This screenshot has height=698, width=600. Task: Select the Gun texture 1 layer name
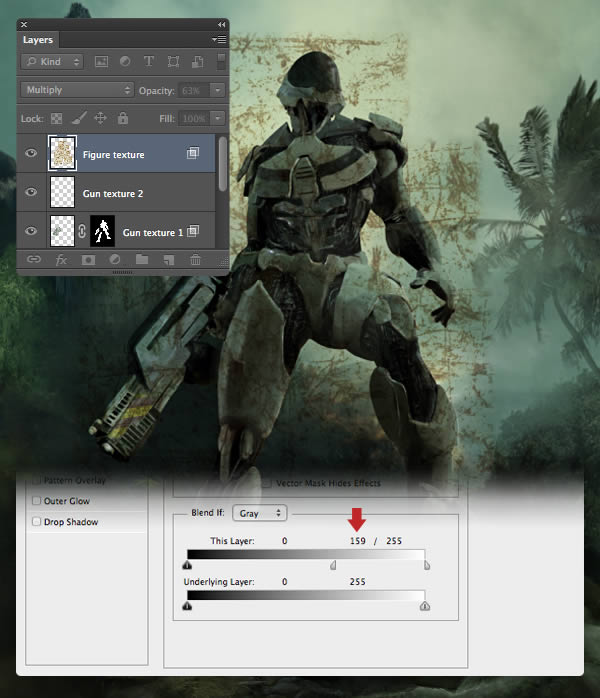tap(152, 233)
